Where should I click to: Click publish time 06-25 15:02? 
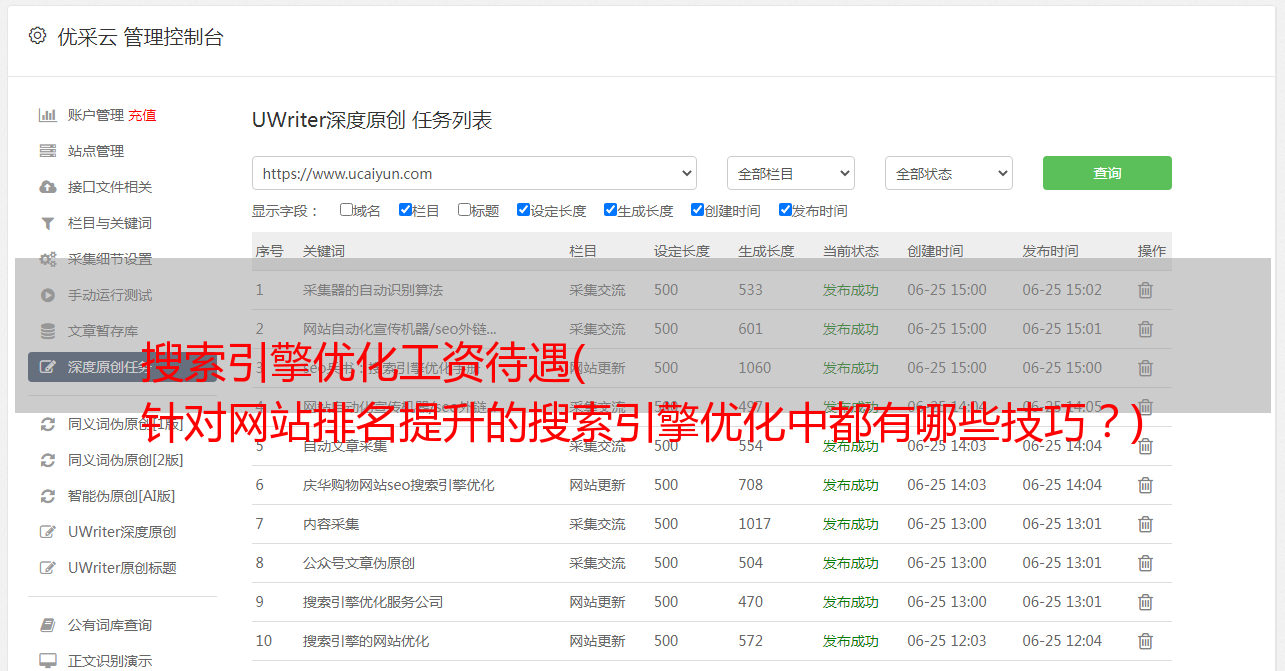1062,290
